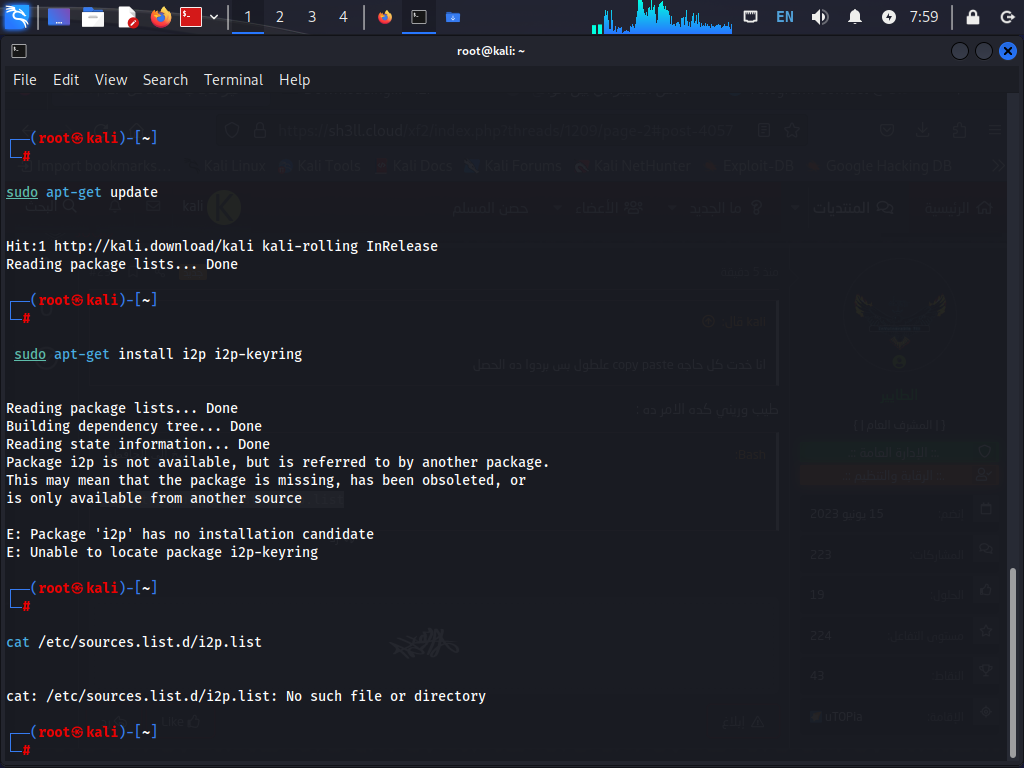This screenshot has width=1024, height=768.
Task: Launch Firefox from the panel launcher
Action: [x=161, y=16]
